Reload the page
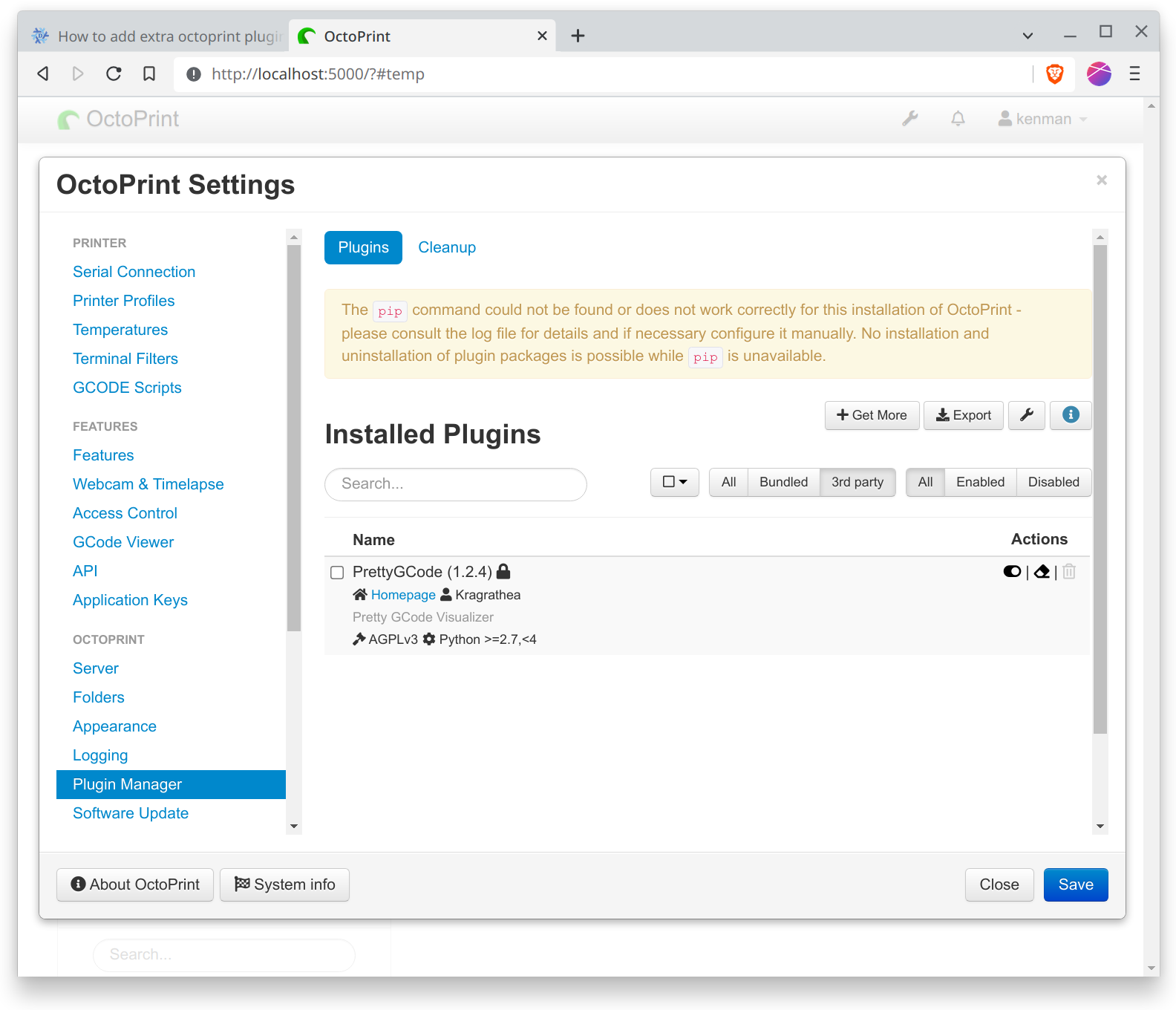This screenshot has height=1010, width=1176. pos(114,74)
